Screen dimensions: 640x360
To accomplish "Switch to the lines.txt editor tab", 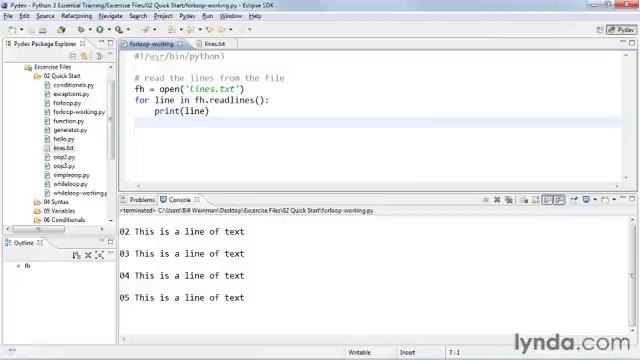I will click(x=215, y=44).
